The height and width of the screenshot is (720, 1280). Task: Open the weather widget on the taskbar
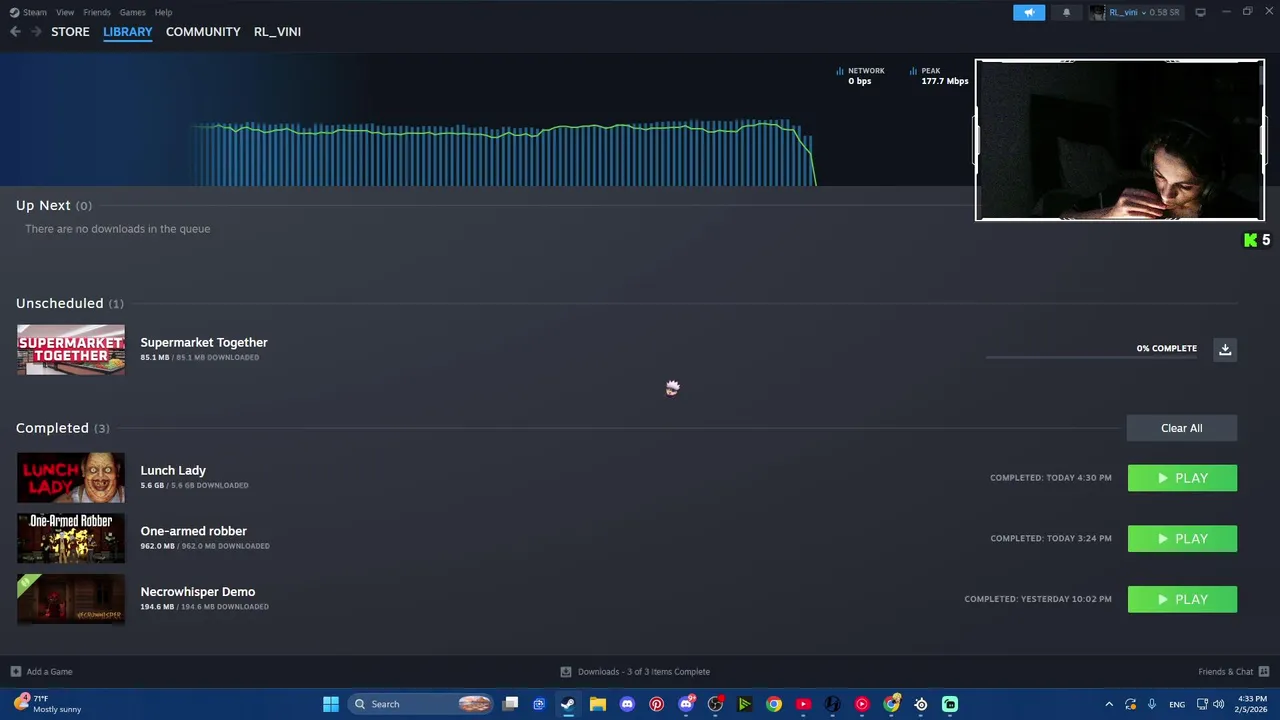47,704
